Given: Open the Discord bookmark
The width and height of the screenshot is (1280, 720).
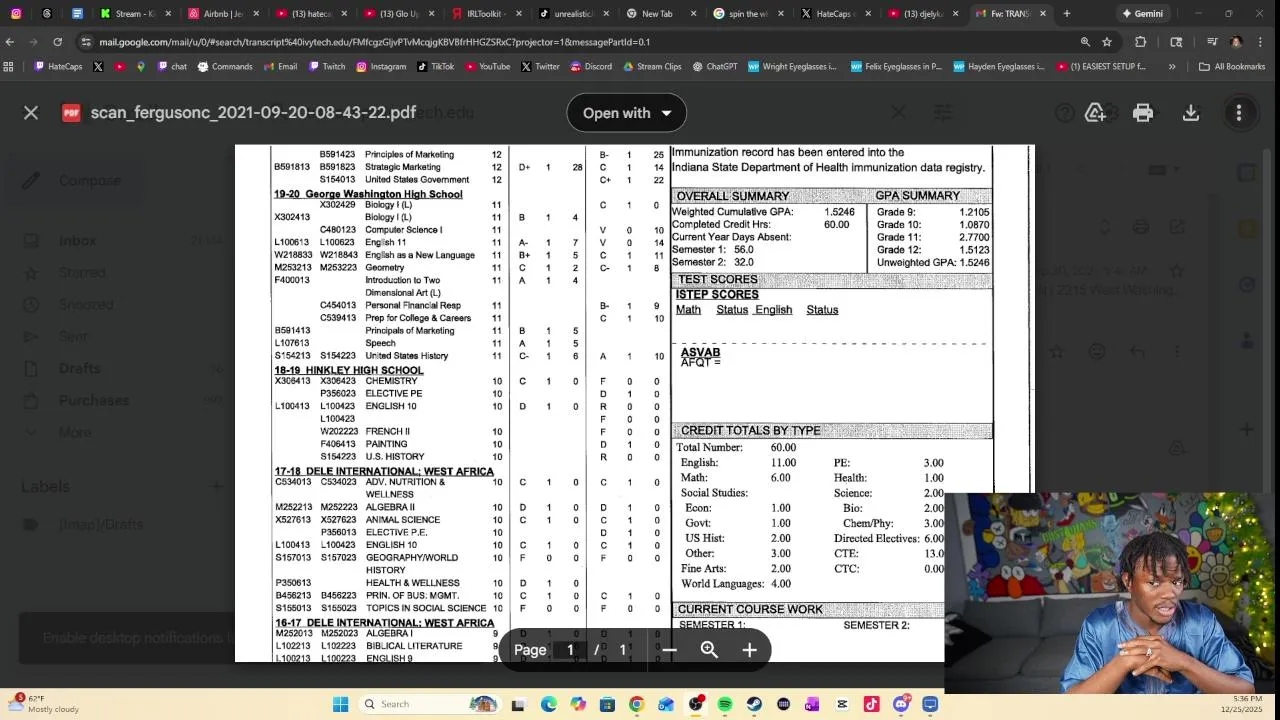Looking at the screenshot, I should point(591,67).
